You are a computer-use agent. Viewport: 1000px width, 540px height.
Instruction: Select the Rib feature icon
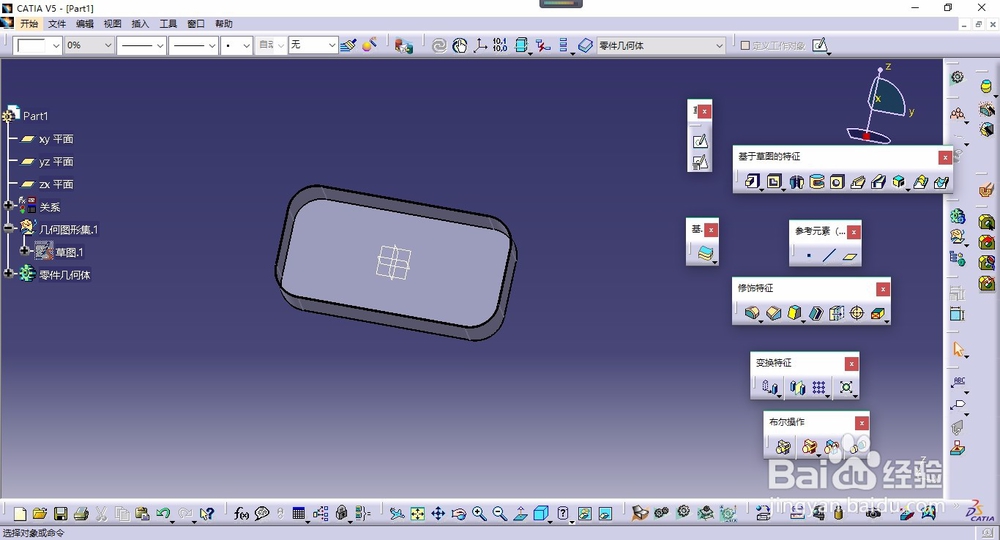[858, 182]
